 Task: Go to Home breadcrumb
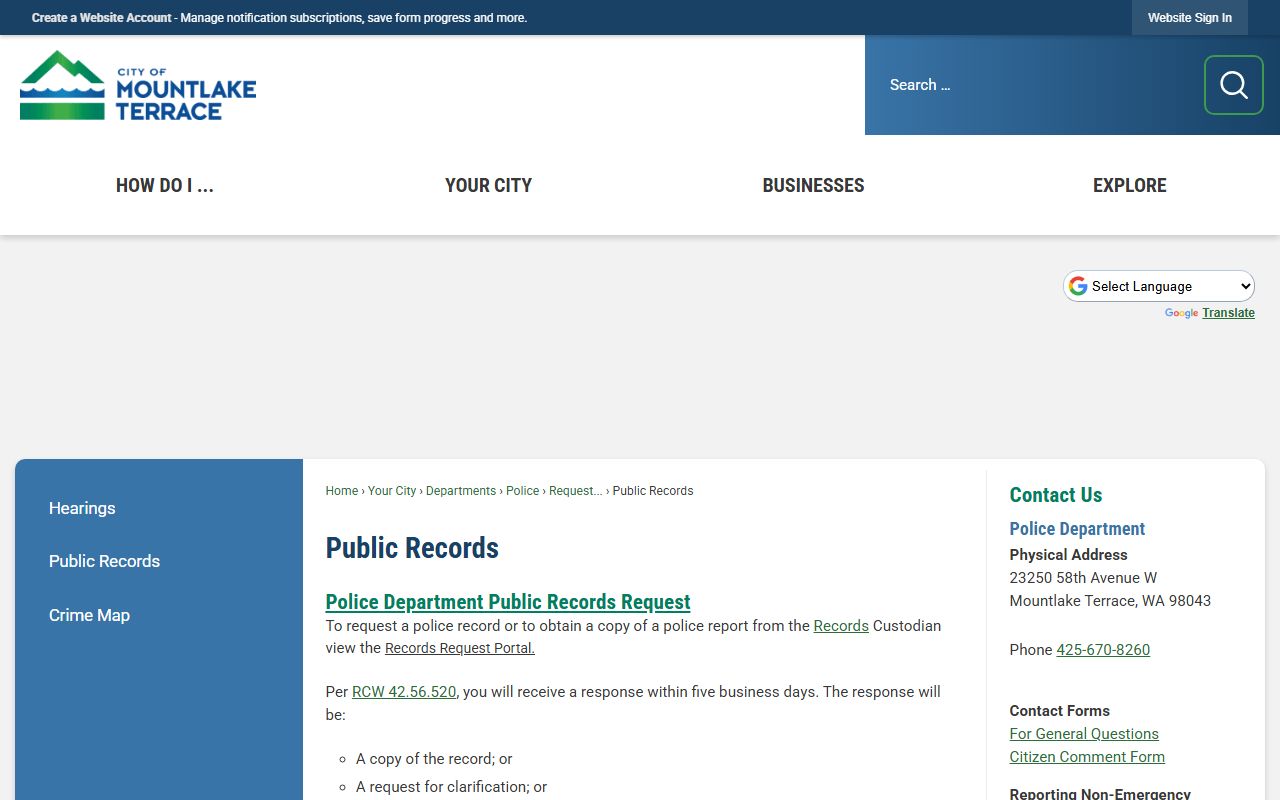tap(342, 491)
